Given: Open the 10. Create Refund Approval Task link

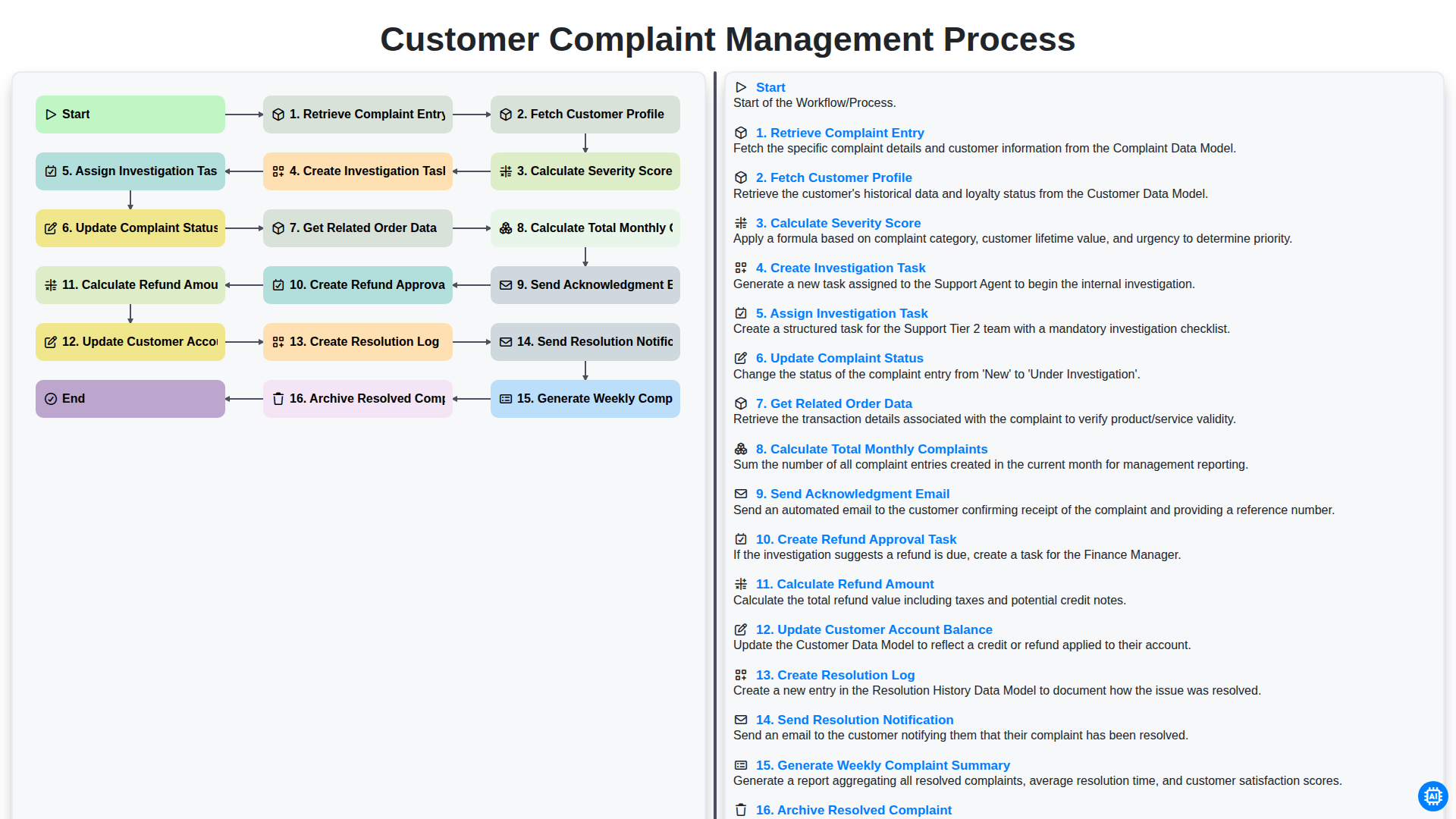Looking at the screenshot, I should point(856,539).
